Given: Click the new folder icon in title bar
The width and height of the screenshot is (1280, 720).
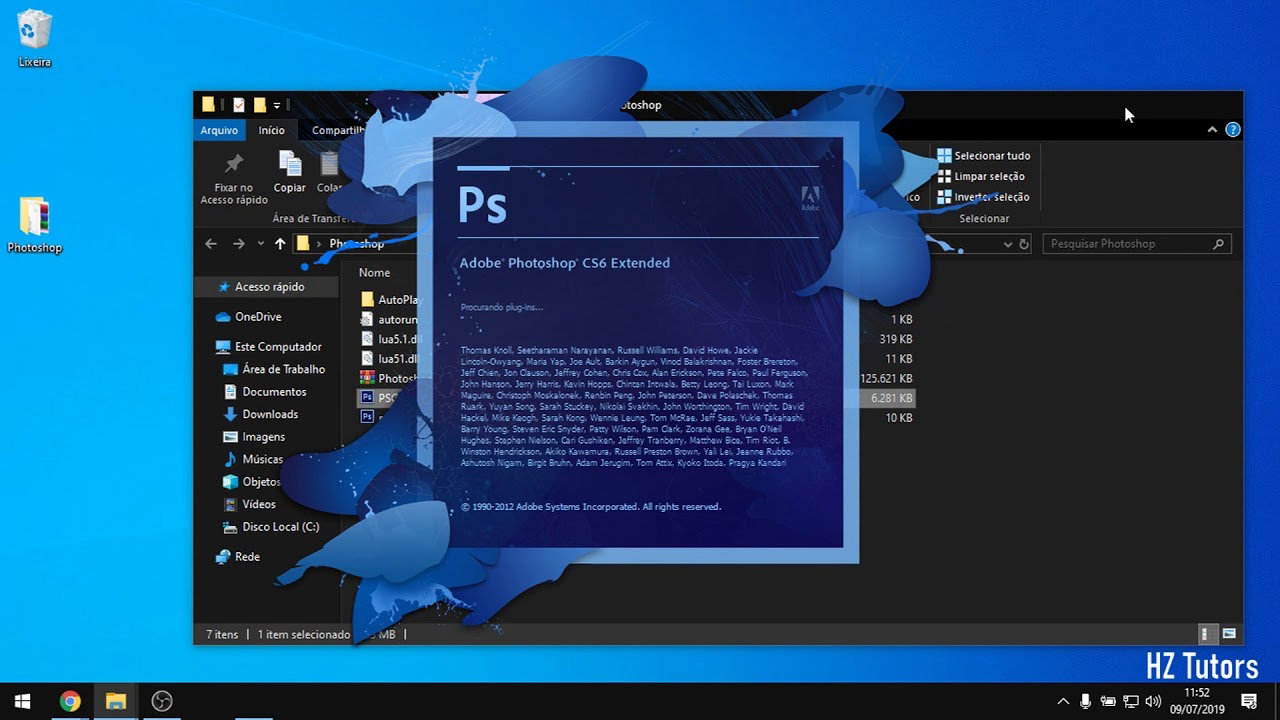Looking at the screenshot, I should [259, 105].
